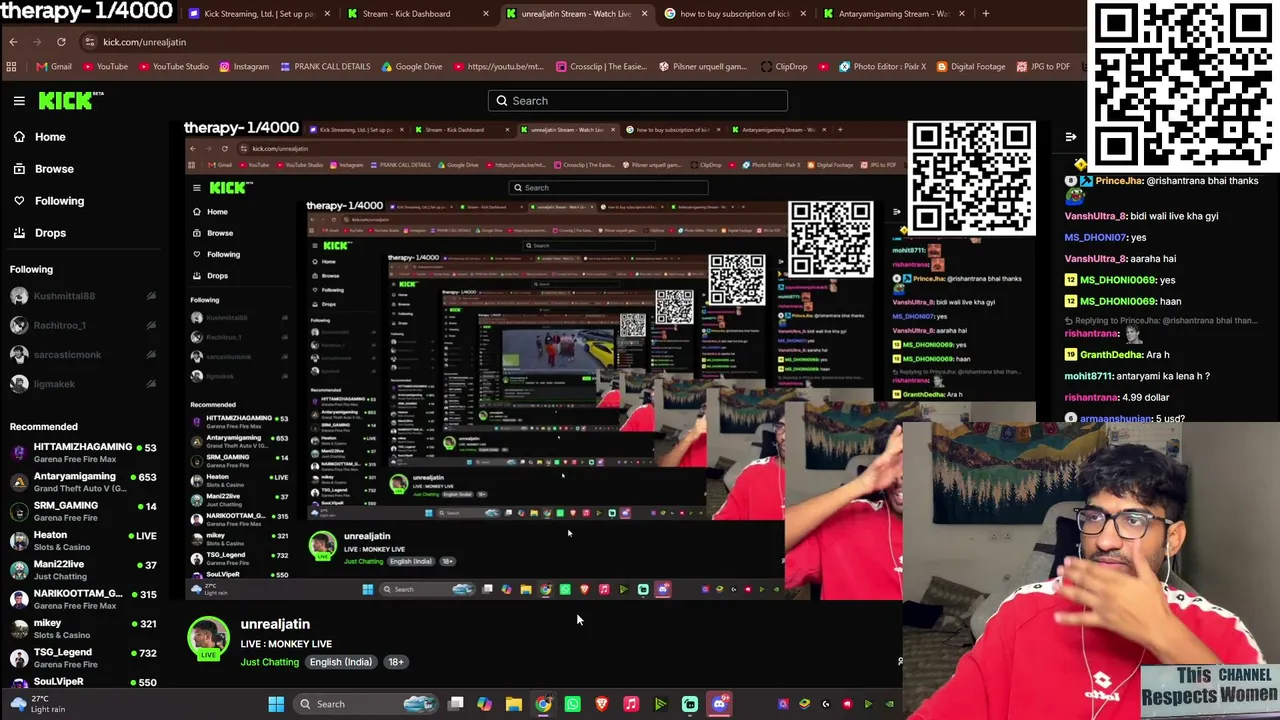Click the Kick search field
This screenshot has width=1280, height=720.
pos(638,101)
